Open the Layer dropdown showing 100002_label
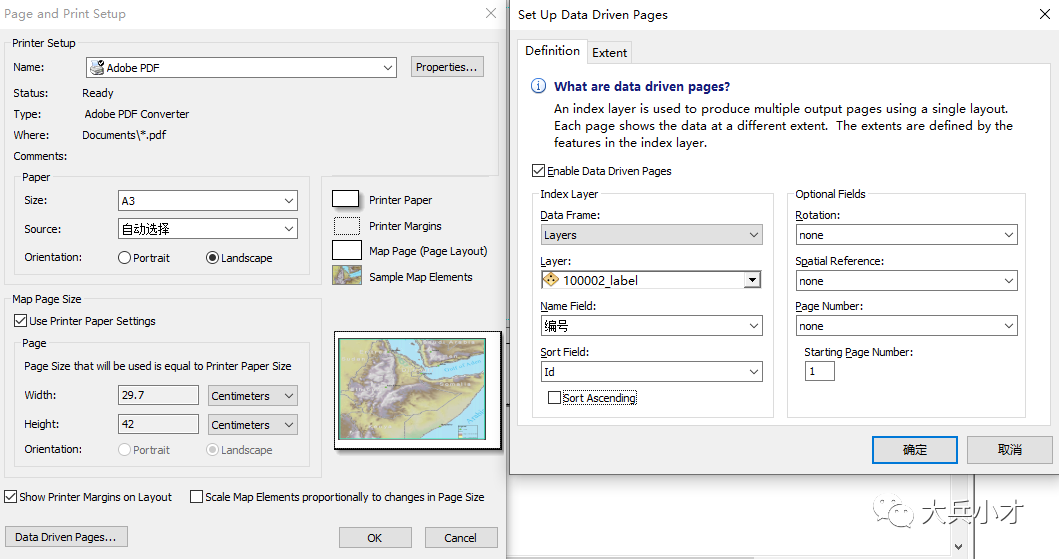 click(752, 280)
